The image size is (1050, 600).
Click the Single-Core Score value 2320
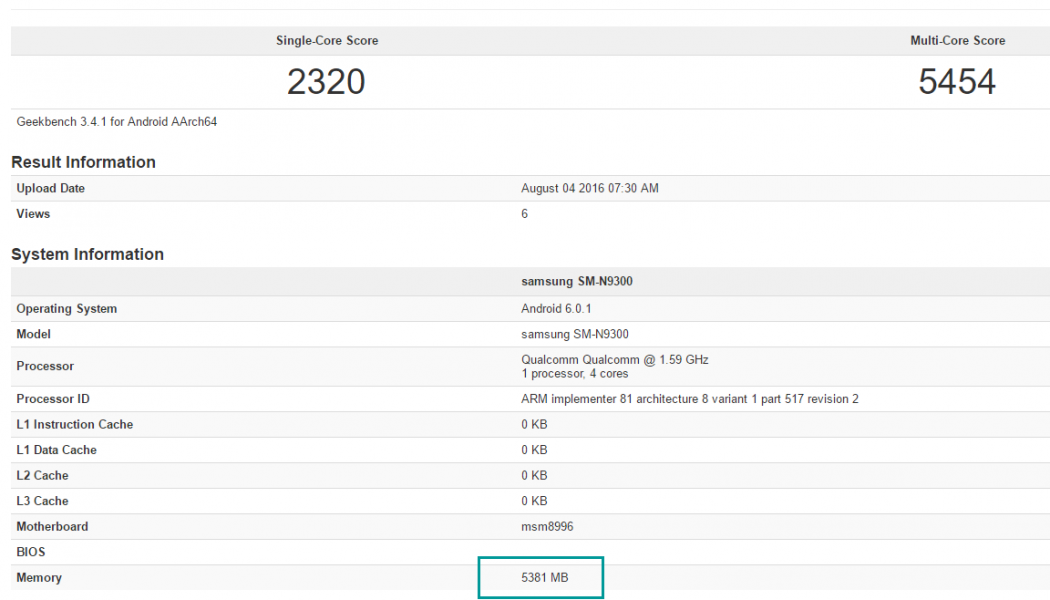tap(326, 82)
